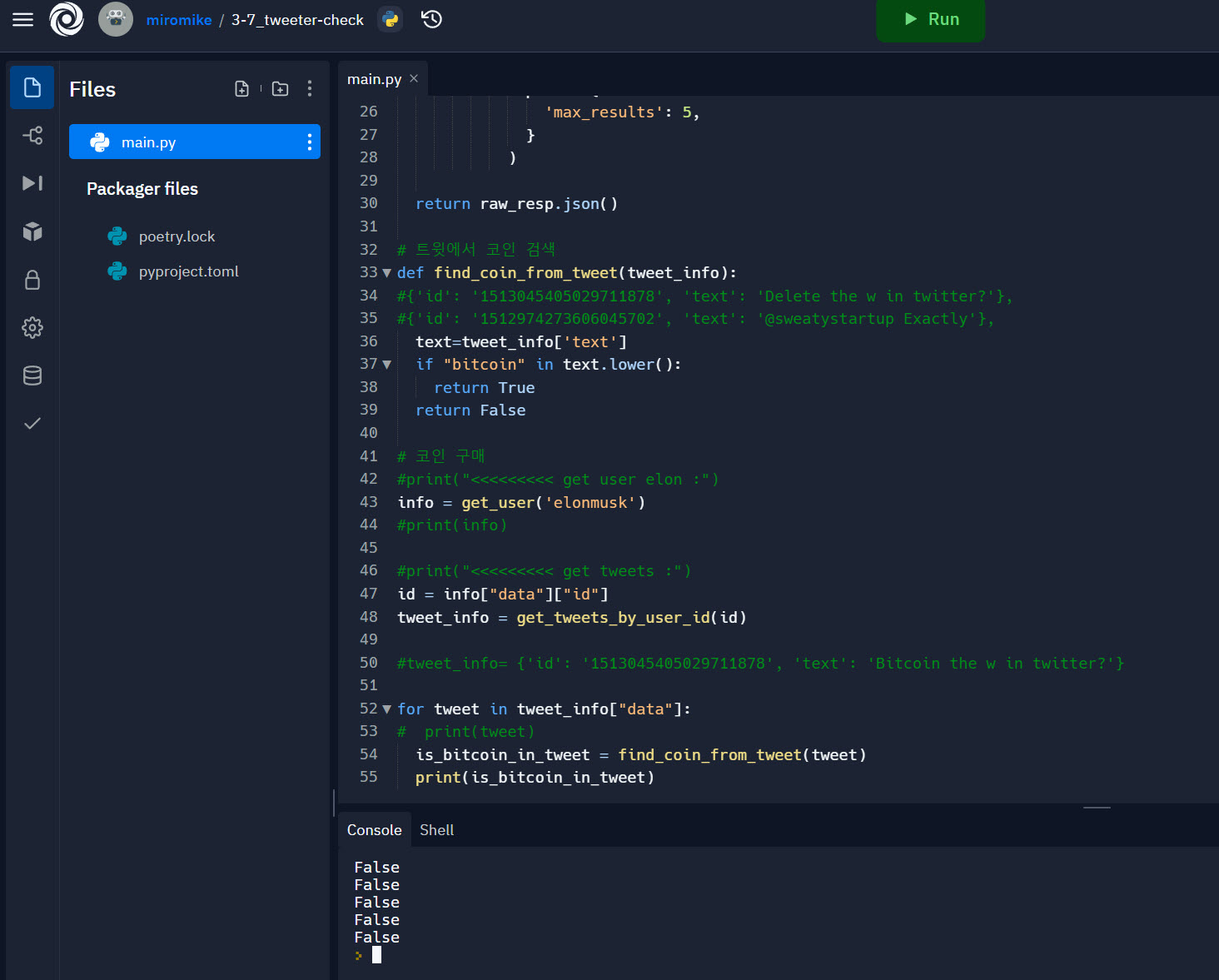The height and width of the screenshot is (980, 1219).
Task: Collapse the if block at line 37
Action: pos(386,365)
